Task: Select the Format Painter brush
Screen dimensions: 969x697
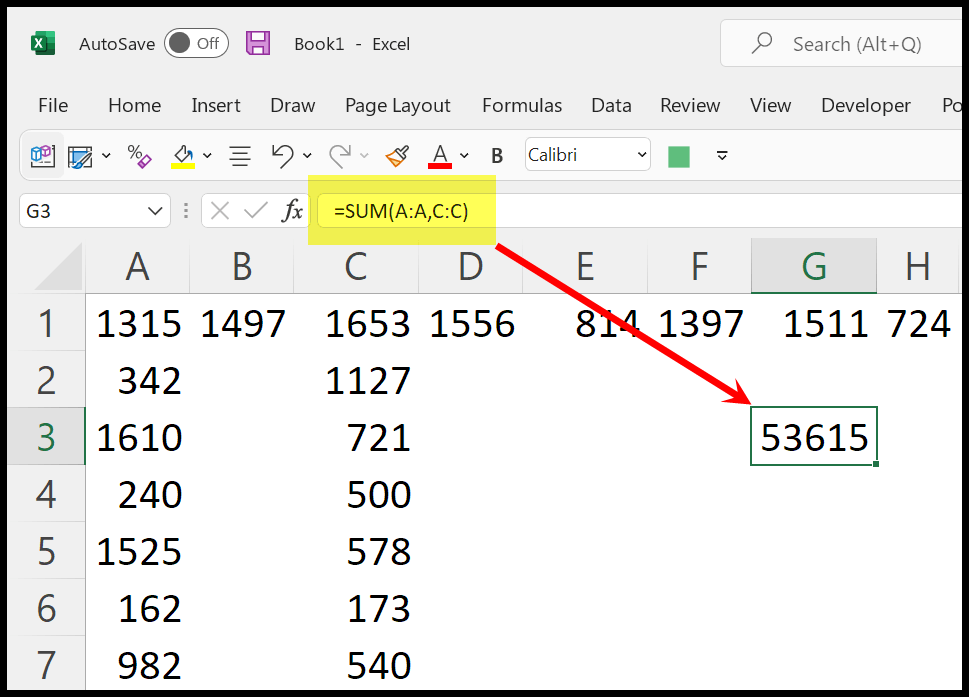Action: (x=397, y=156)
